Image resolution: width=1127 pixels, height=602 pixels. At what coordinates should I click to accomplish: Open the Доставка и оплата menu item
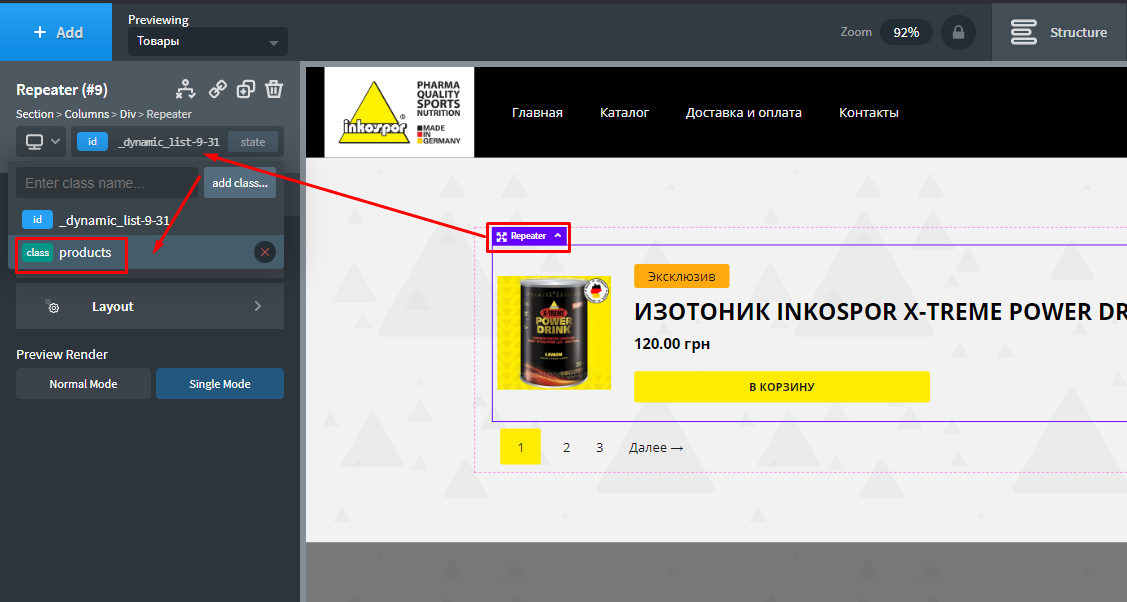pyautogui.click(x=743, y=113)
